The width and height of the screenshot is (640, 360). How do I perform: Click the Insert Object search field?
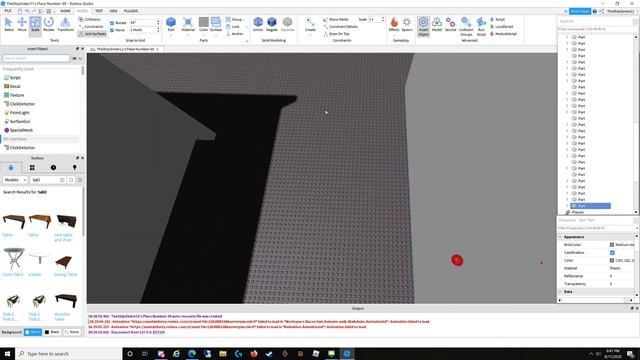36,59
